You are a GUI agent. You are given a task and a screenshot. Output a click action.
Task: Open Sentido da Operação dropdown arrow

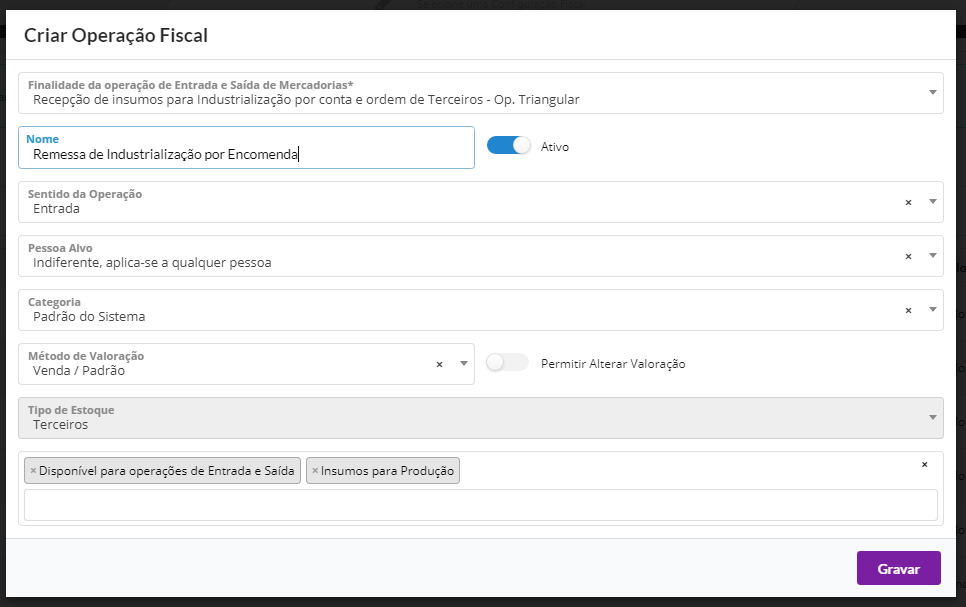932,202
